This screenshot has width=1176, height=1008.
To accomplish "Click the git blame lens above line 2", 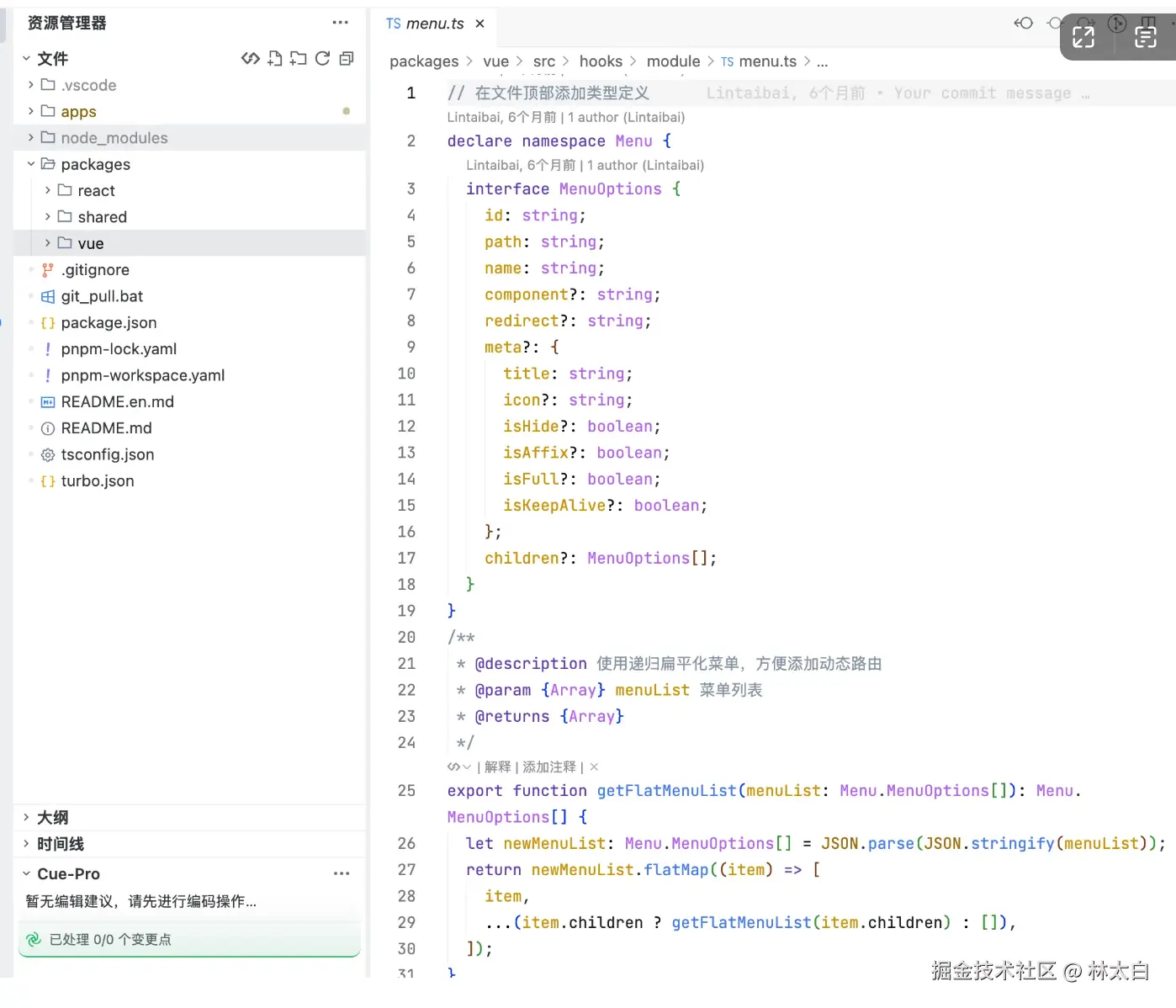I will tap(566, 117).
